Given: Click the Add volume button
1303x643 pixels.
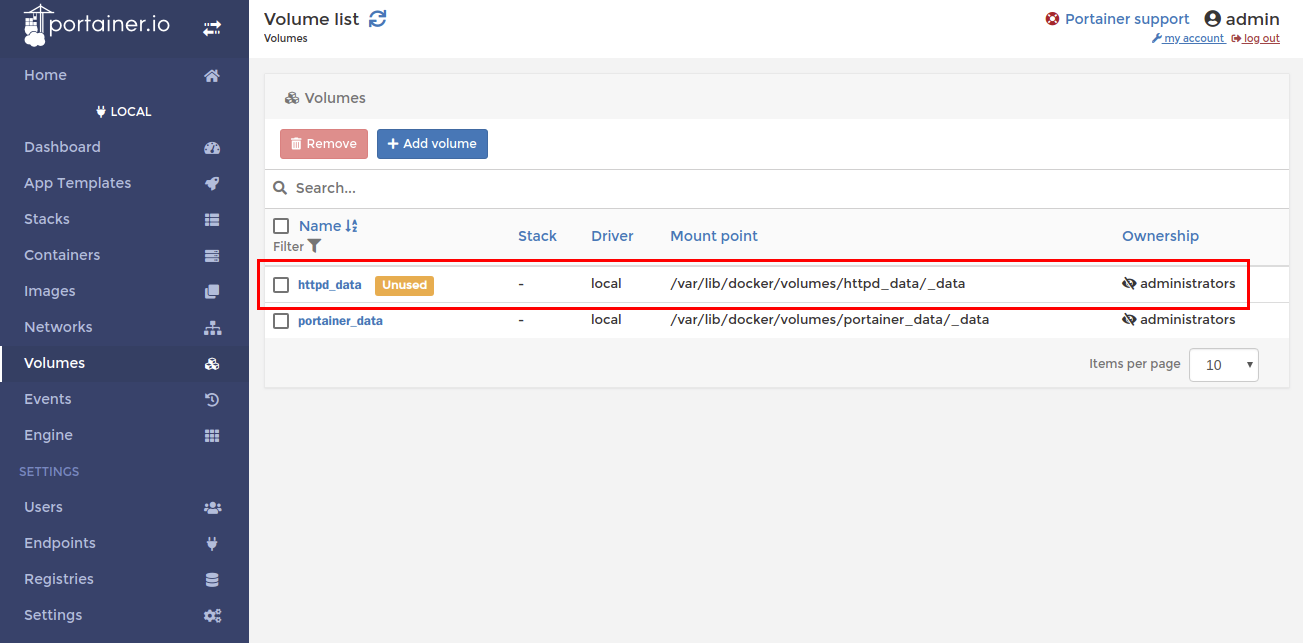Looking at the screenshot, I should [x=432, y=144].
